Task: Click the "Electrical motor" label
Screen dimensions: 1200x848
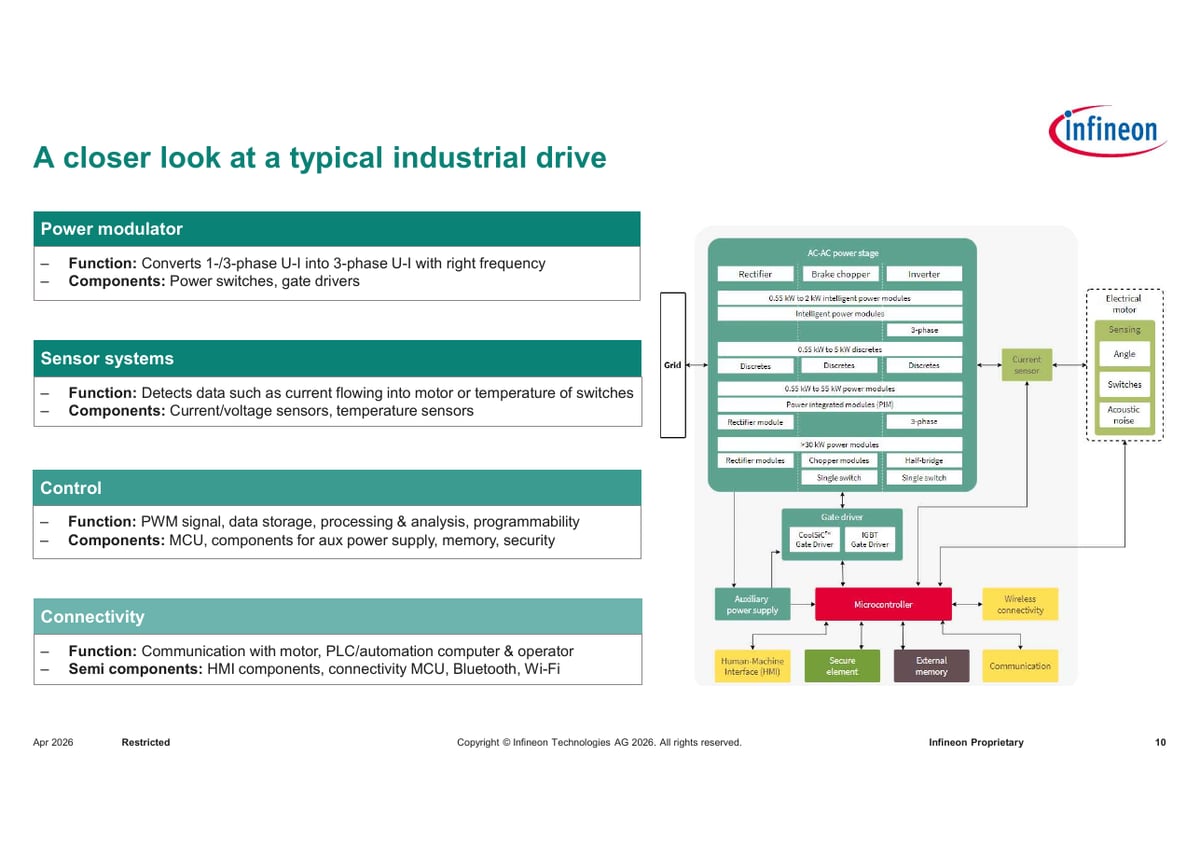Action: [x=1124, y=304]
